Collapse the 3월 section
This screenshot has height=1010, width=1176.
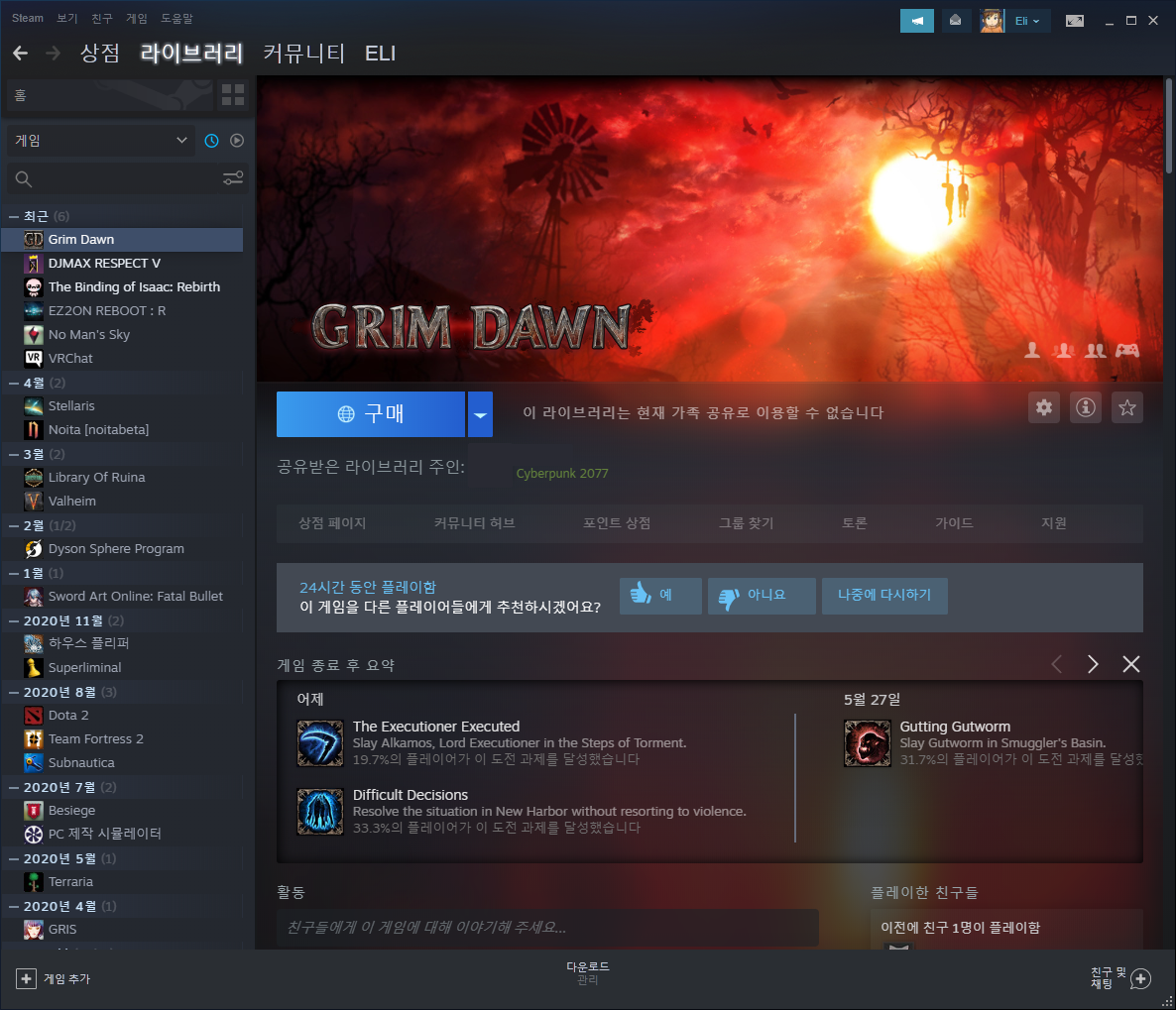(x=14, y=454)
